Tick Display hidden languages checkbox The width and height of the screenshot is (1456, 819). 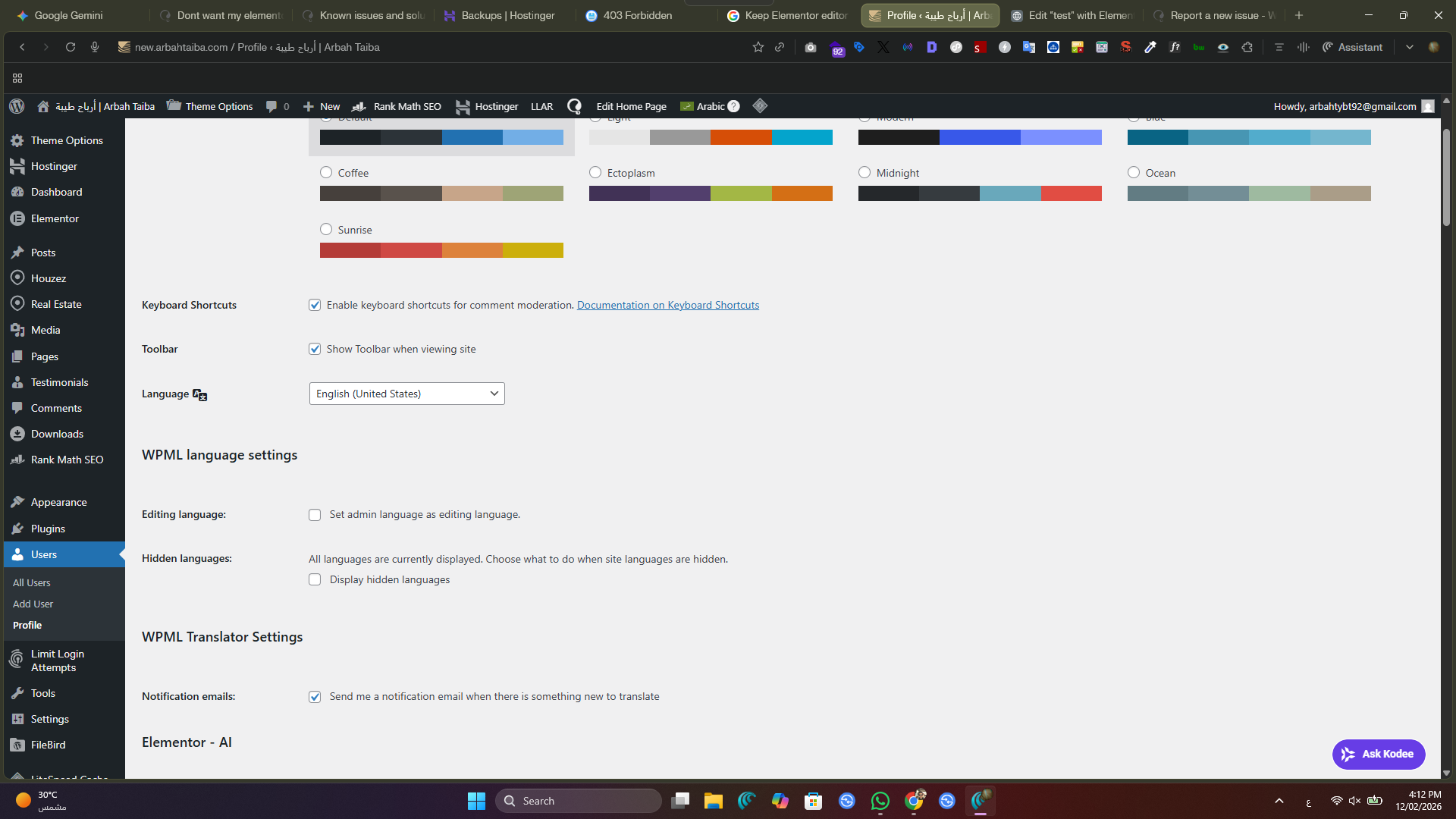click(315, 579)
